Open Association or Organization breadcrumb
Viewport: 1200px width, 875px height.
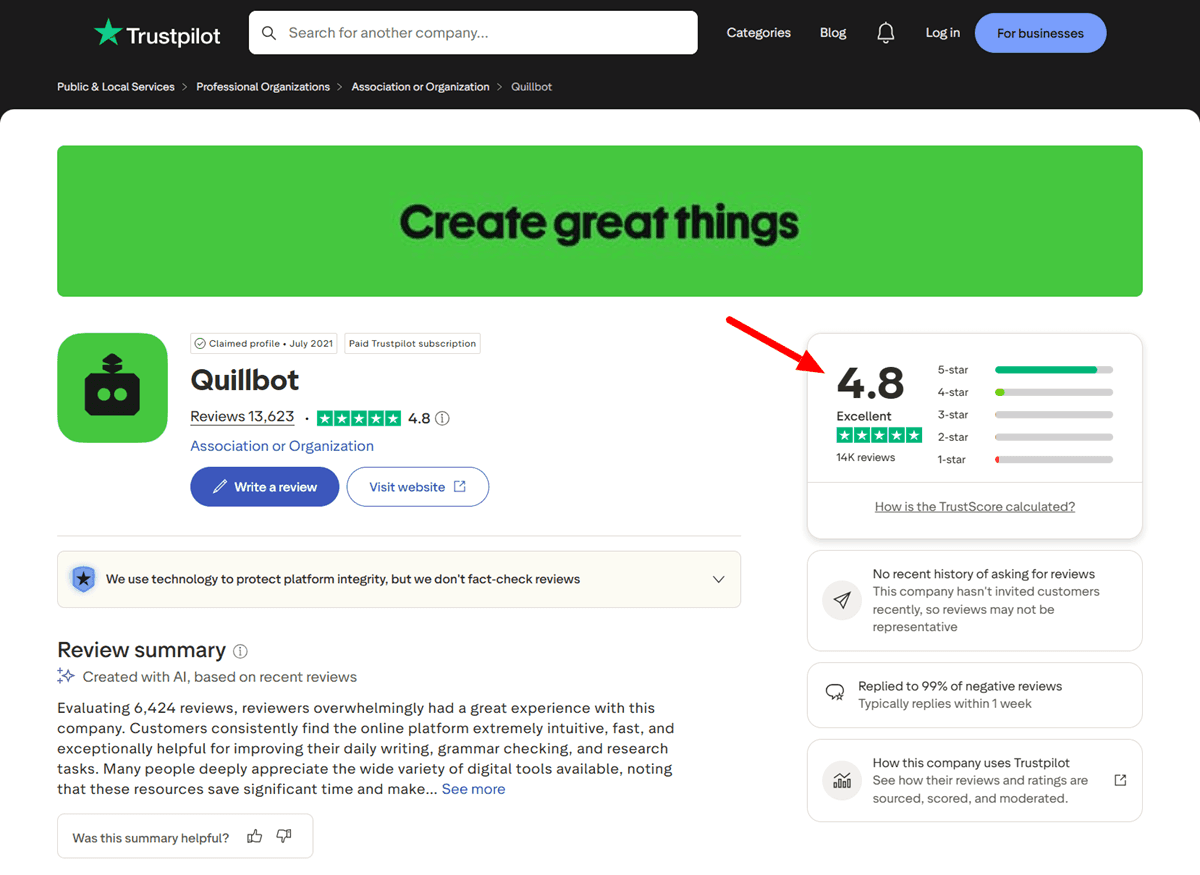point(420,87)
